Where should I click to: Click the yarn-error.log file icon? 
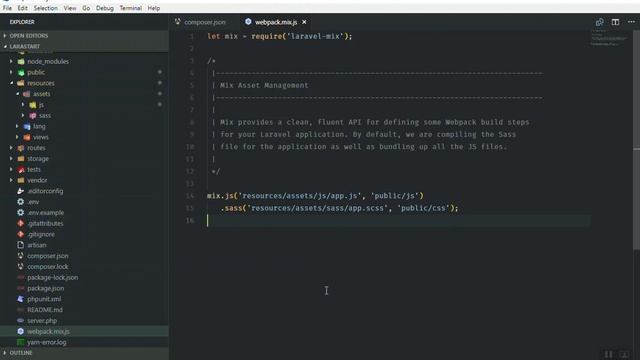coord(21,342)
